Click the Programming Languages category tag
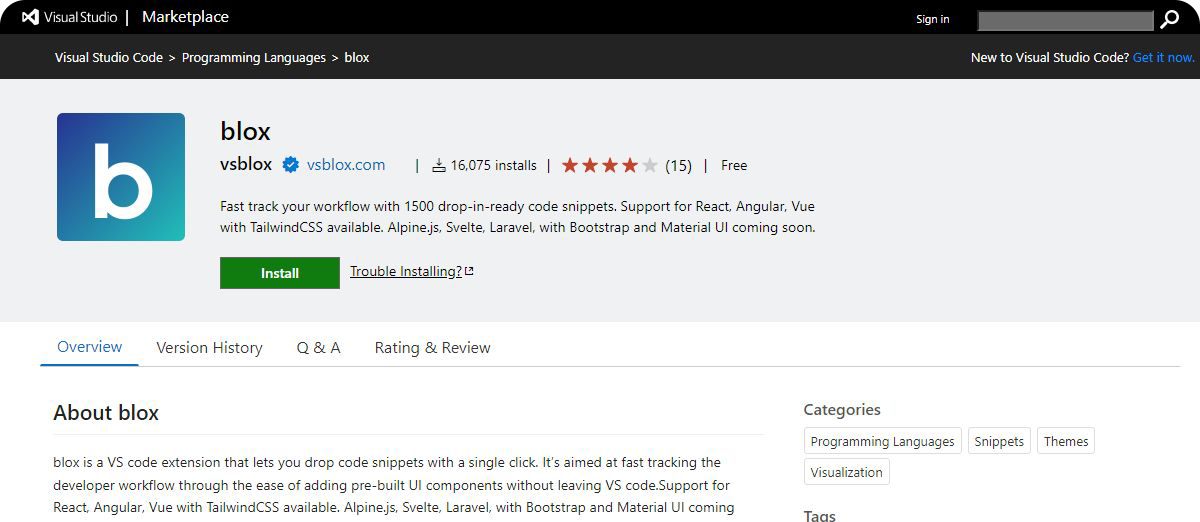This screenshot has height=522, width=1200. (883, 441)
